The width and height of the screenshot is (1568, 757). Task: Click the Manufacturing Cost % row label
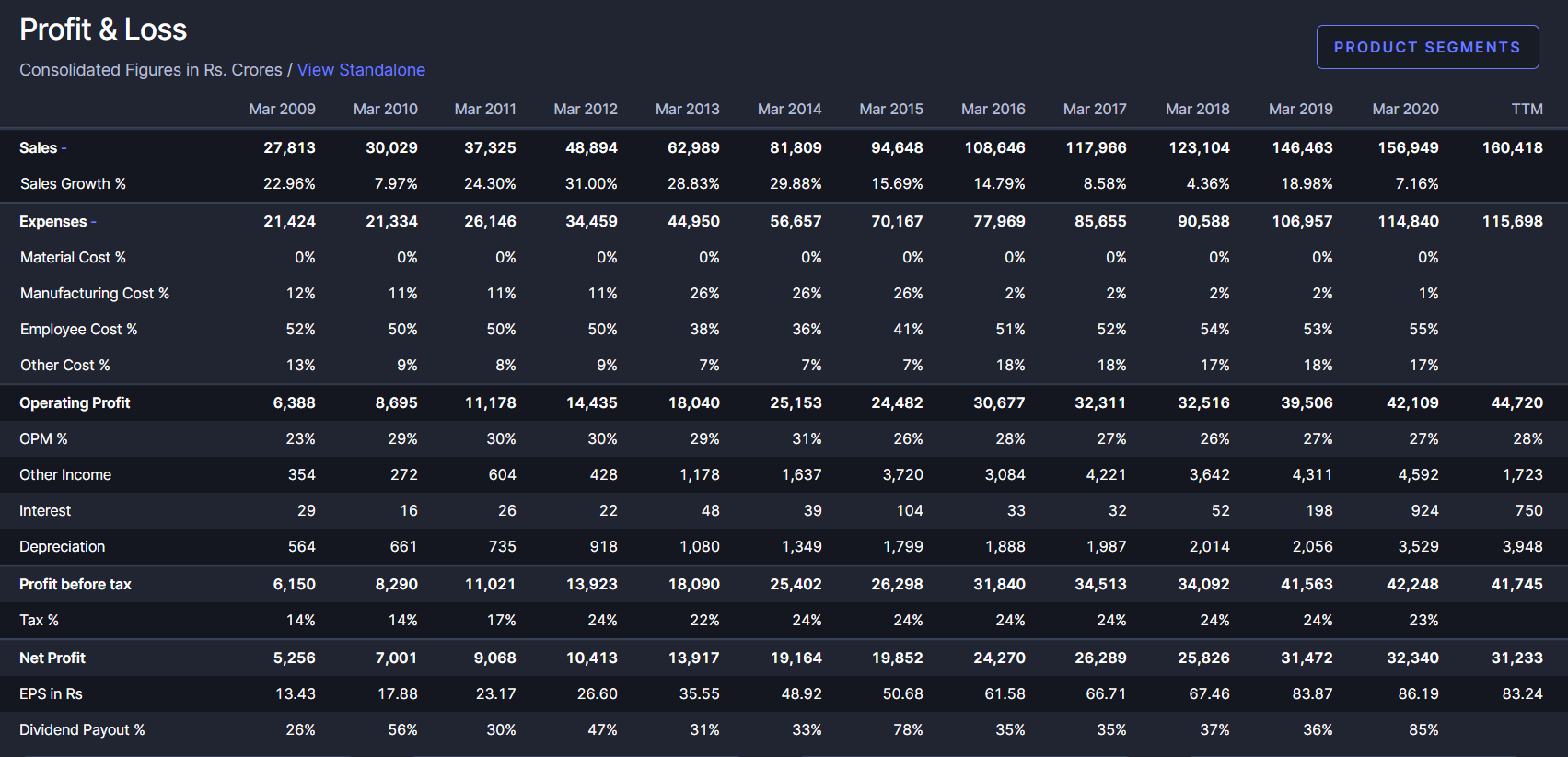[95, 294]
